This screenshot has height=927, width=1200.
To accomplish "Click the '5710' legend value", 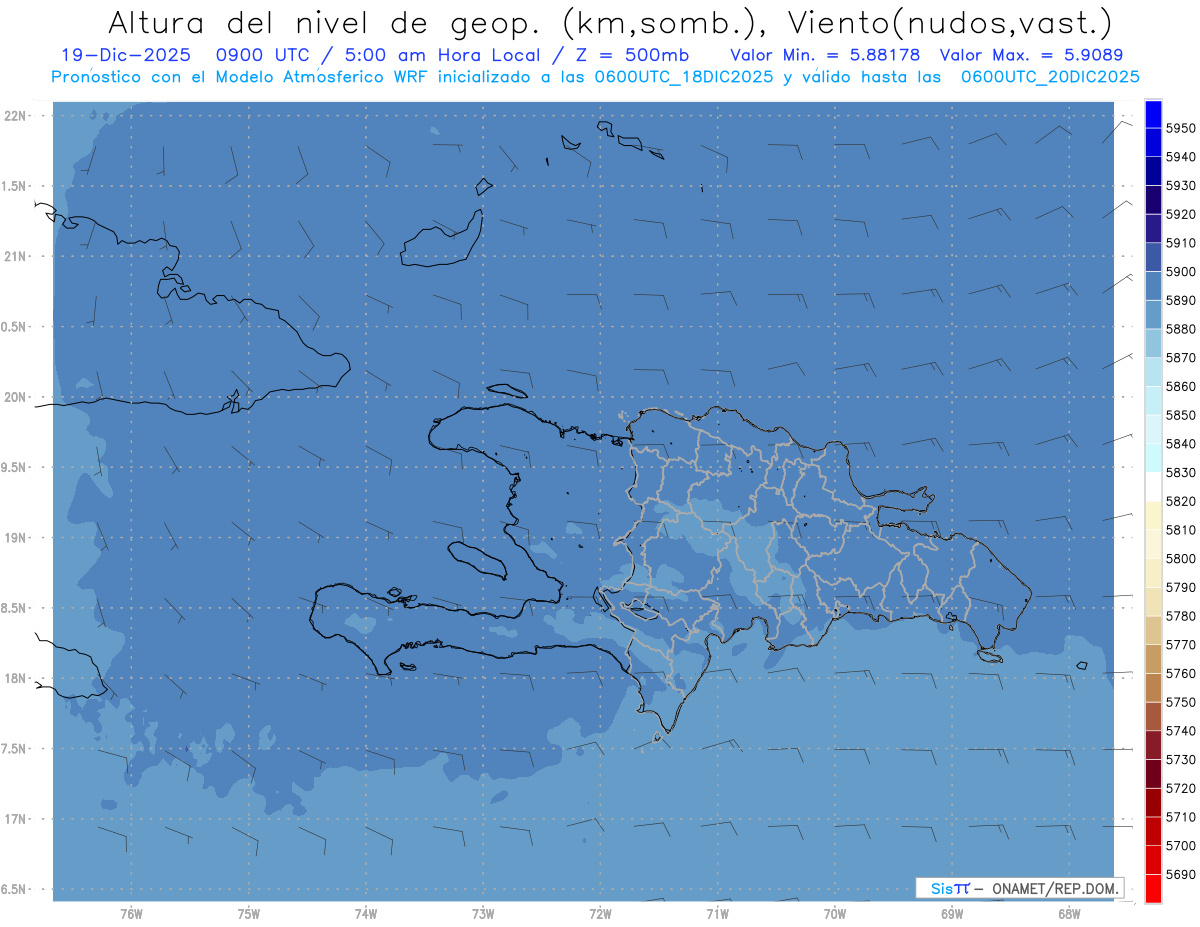I will [1180, 817].
